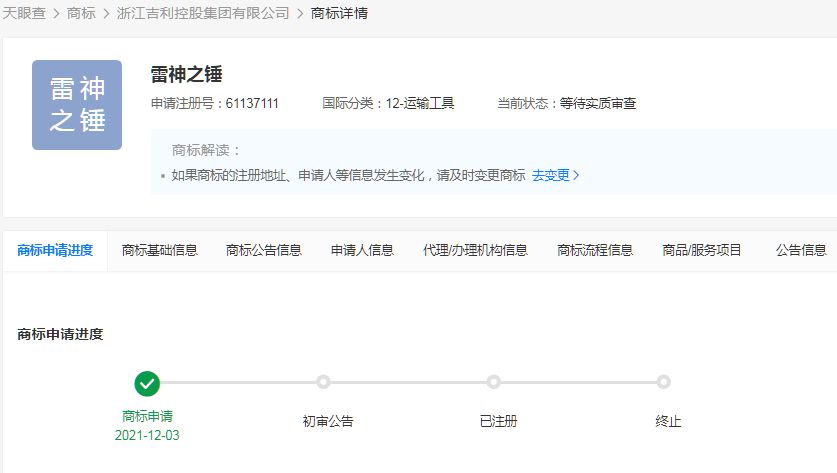The width and height of the screenshot is (837, 473).
Task: Switch to the 申请人信息 tab
Action: (362, 250)
